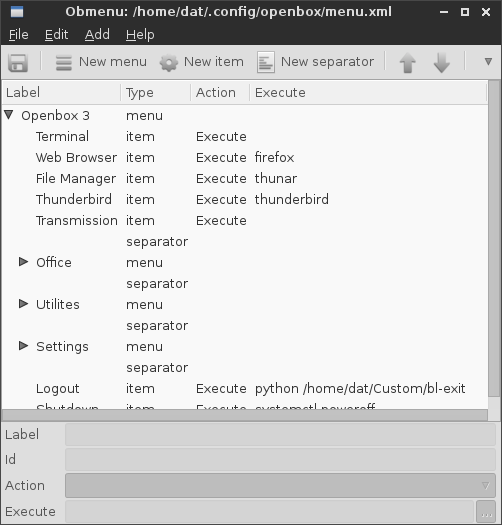Open the toolbar overflow arrow
This screenshot has height=525, width=502.
488,61
